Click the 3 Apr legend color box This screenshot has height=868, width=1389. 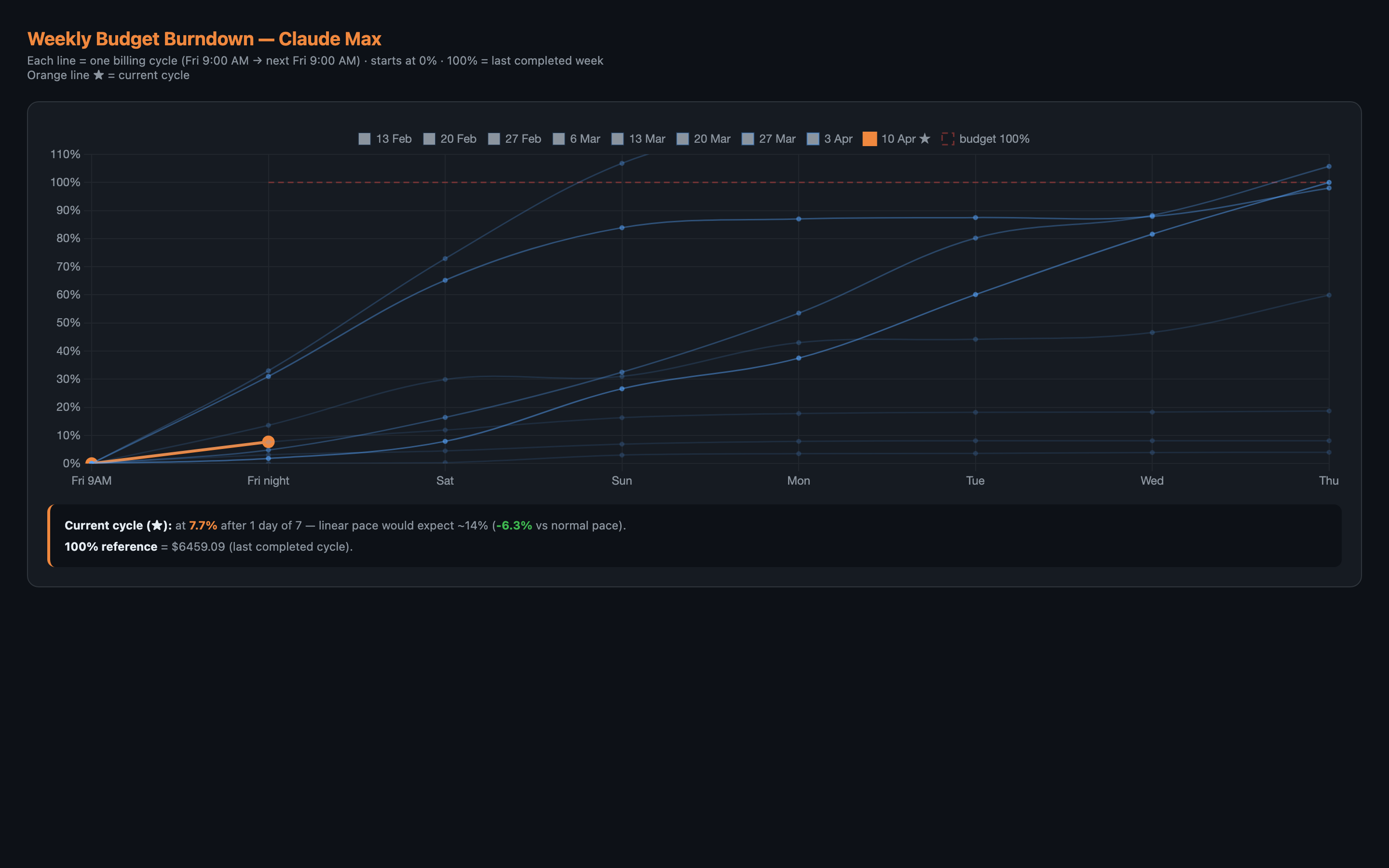(812, 138)
